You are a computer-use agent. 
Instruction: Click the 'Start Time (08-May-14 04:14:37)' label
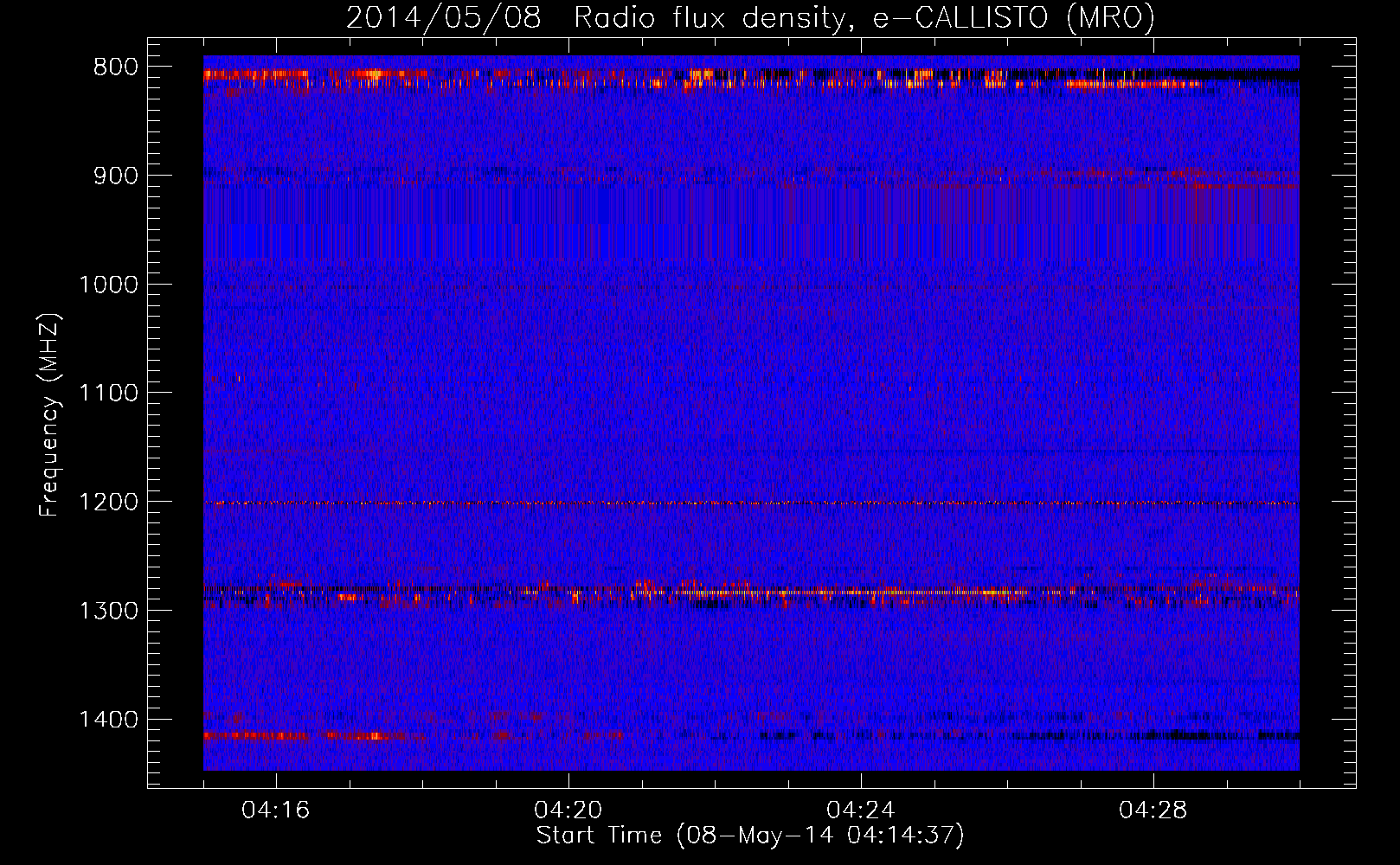pyautogui.click(x=750, y=836)
